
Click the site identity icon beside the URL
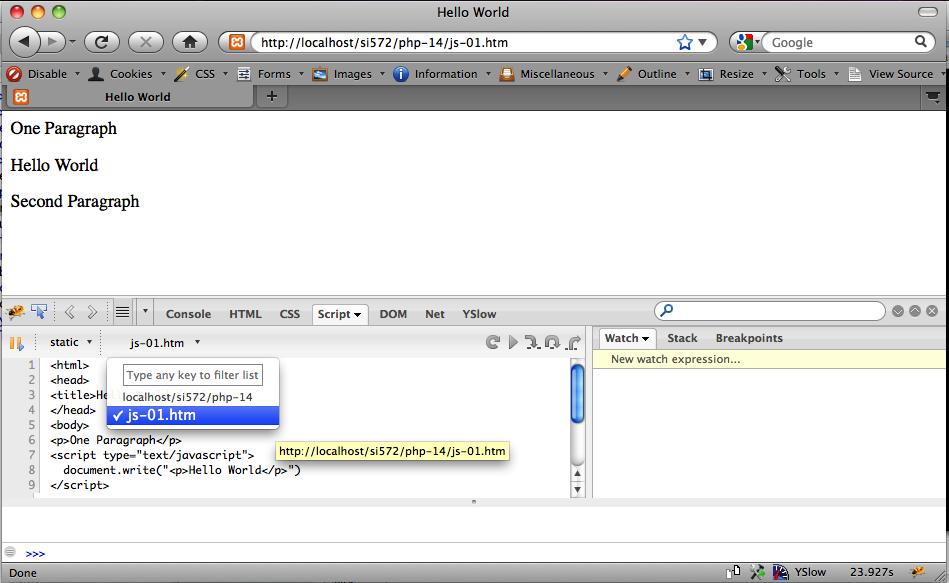[x=237, y=42]
